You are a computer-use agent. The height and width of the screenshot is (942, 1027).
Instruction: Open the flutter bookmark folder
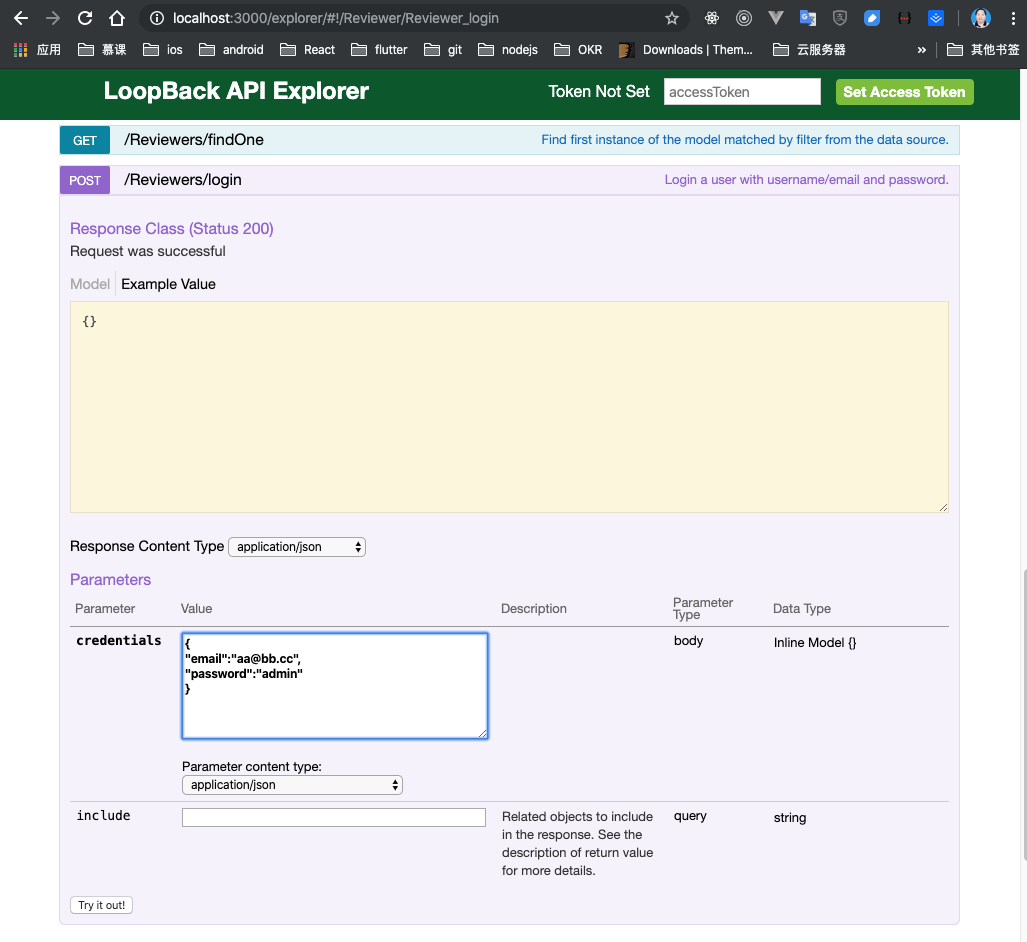point(379,50)
